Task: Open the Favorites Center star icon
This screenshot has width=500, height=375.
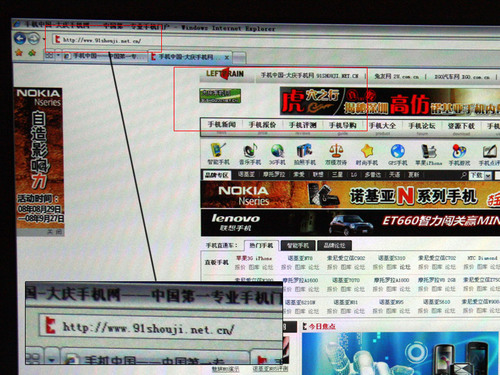Action: pyautogui.click(x=19, y=53)
